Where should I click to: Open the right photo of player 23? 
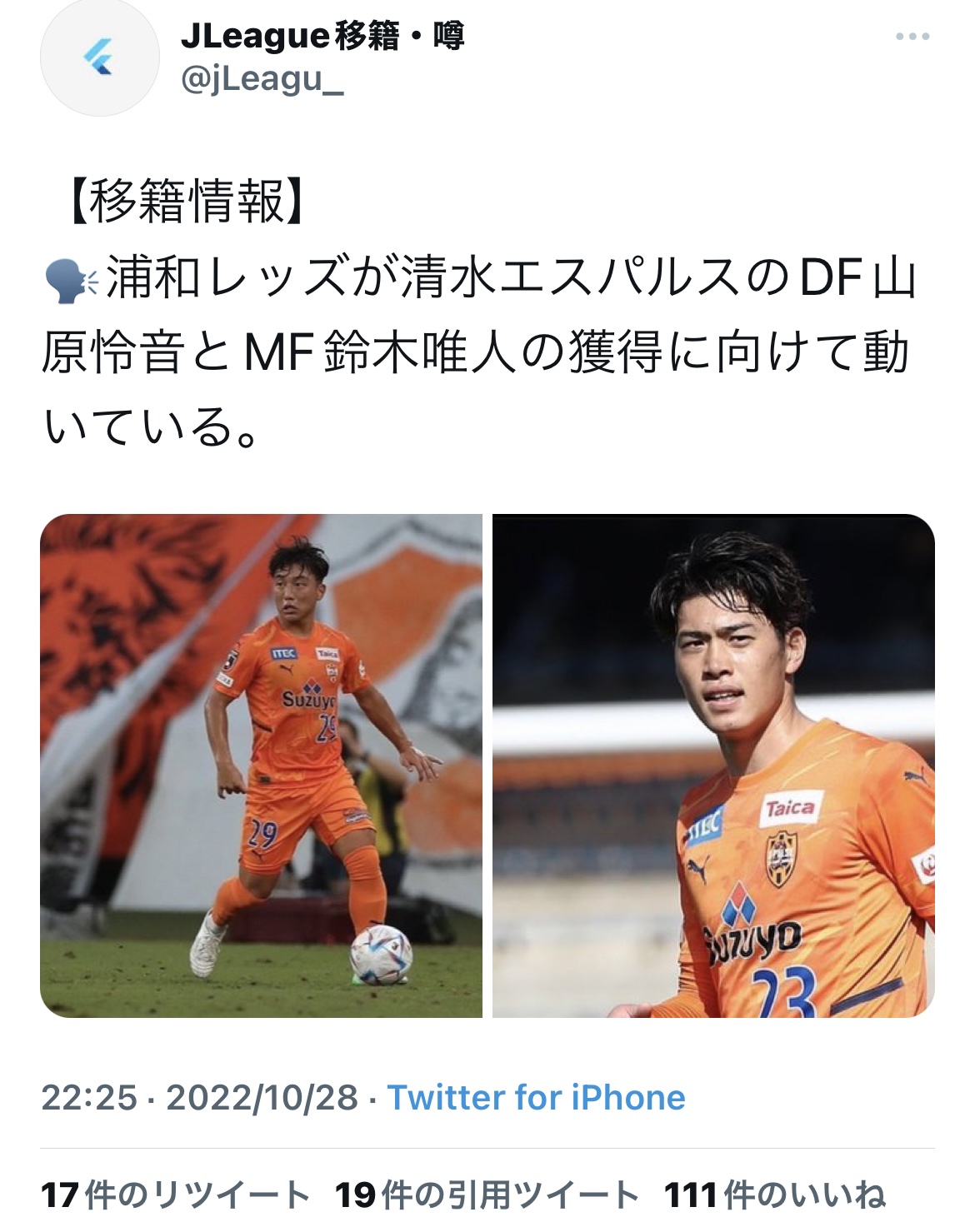click(713, 766)
